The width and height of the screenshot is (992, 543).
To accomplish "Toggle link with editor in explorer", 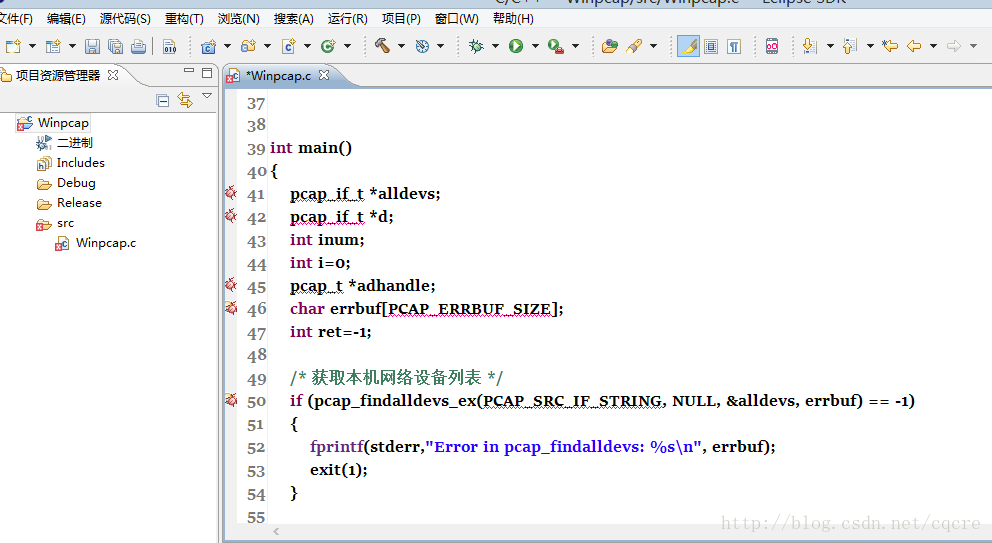I will pyautogui.click(x=185, y=100).
